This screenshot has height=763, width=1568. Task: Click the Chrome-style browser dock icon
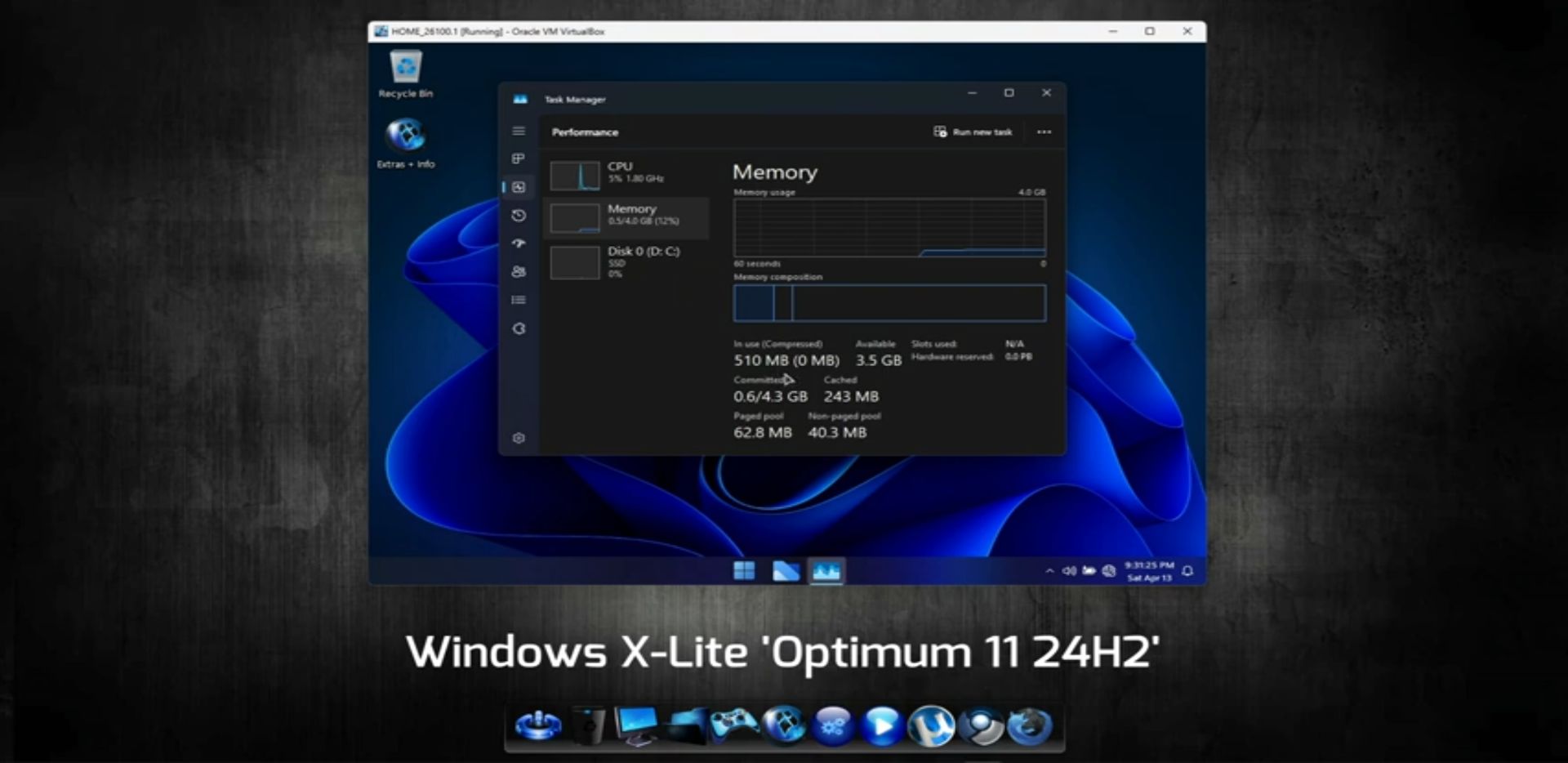981,725
